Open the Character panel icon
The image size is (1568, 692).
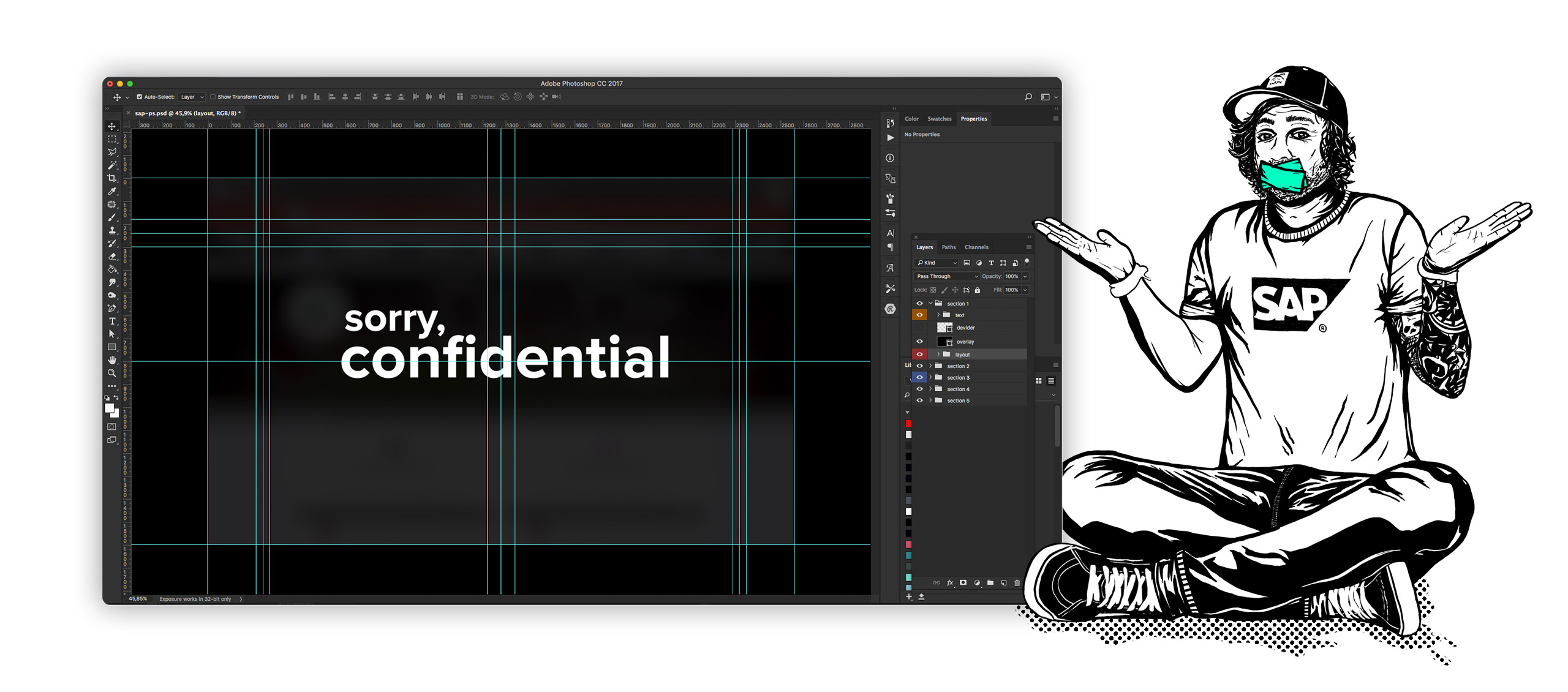pos(890,233)
